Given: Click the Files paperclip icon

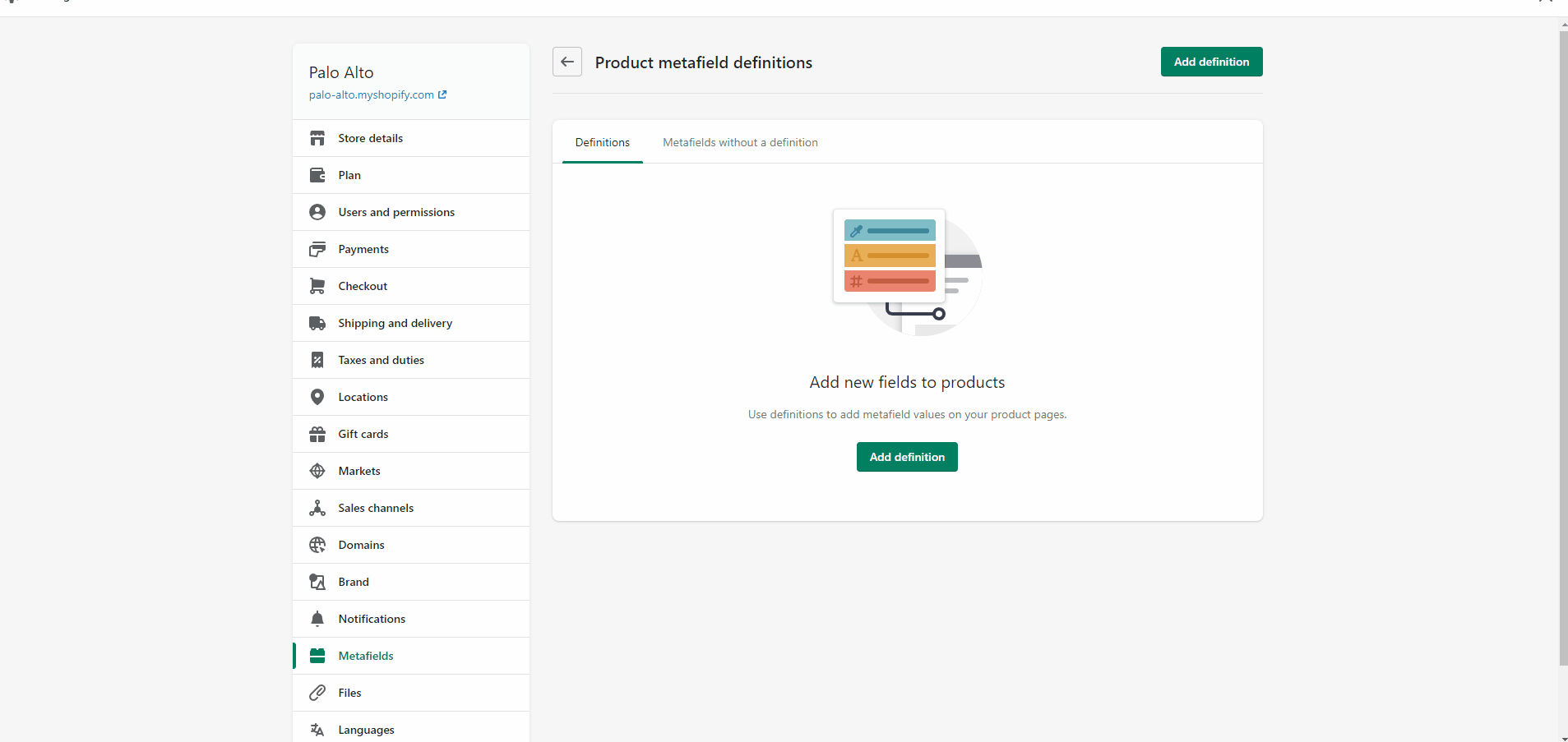Looking at the screenshot, I should coord(317,693).
